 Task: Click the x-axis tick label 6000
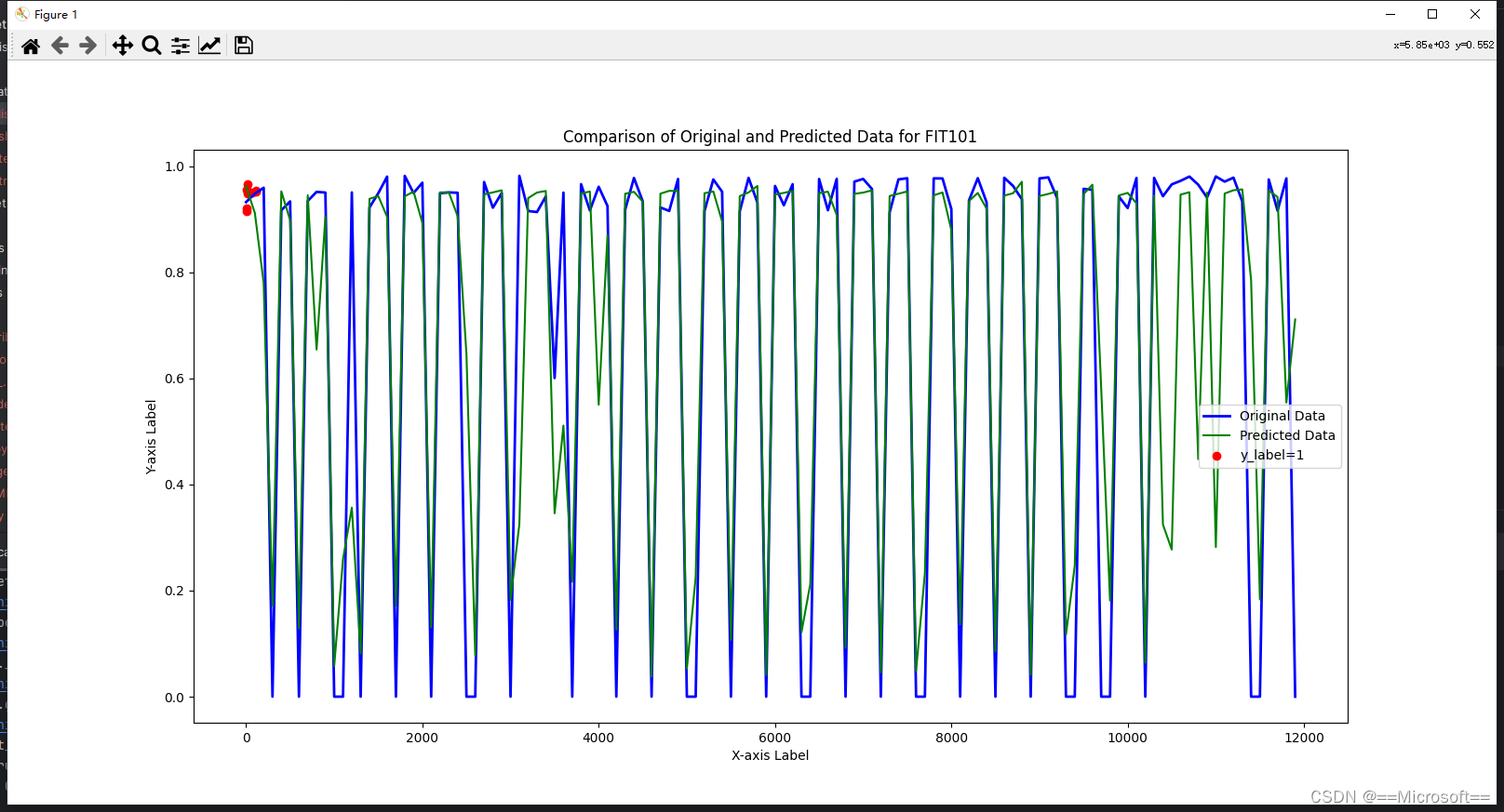pos(774,738)
